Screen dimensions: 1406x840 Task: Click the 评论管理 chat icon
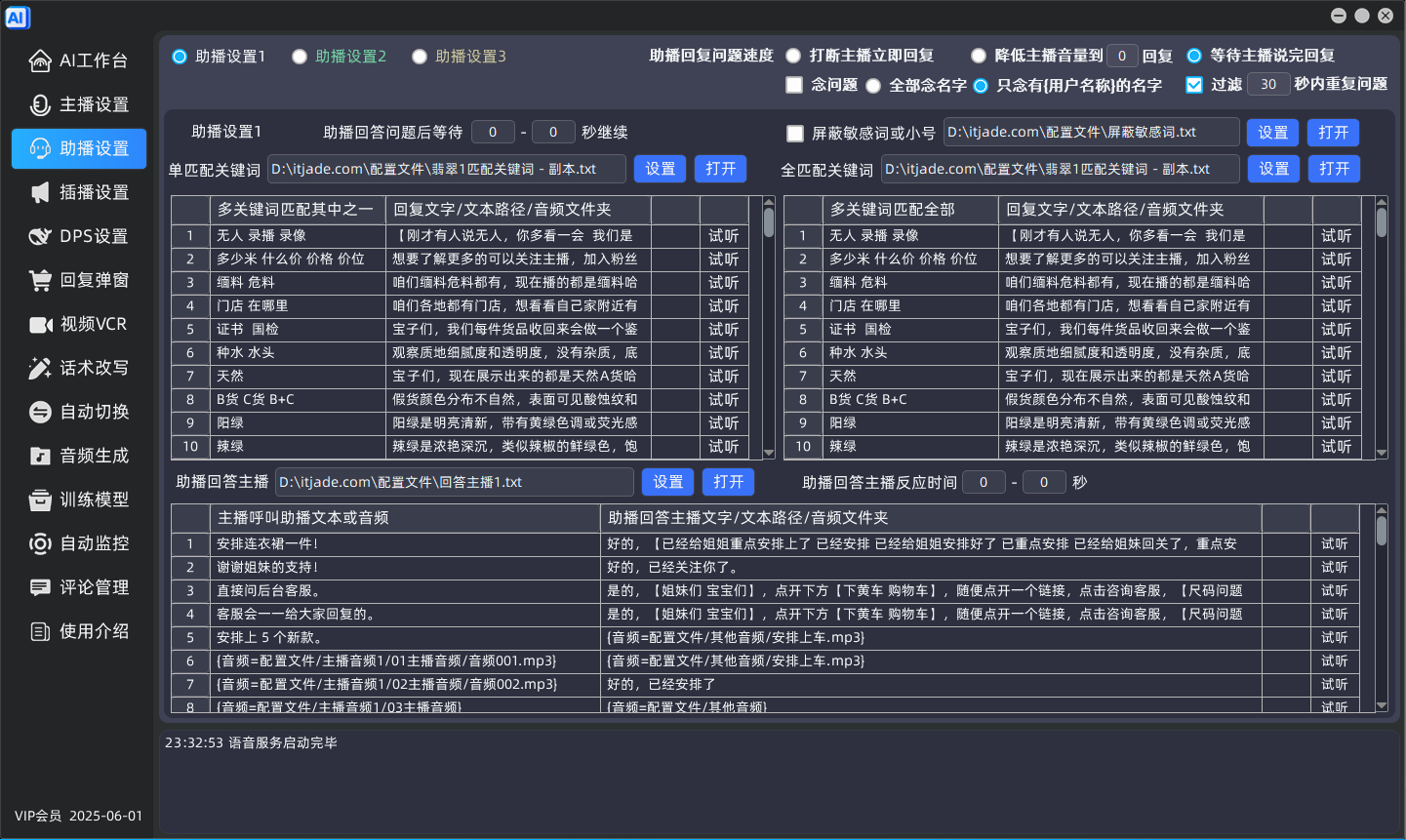40,587
